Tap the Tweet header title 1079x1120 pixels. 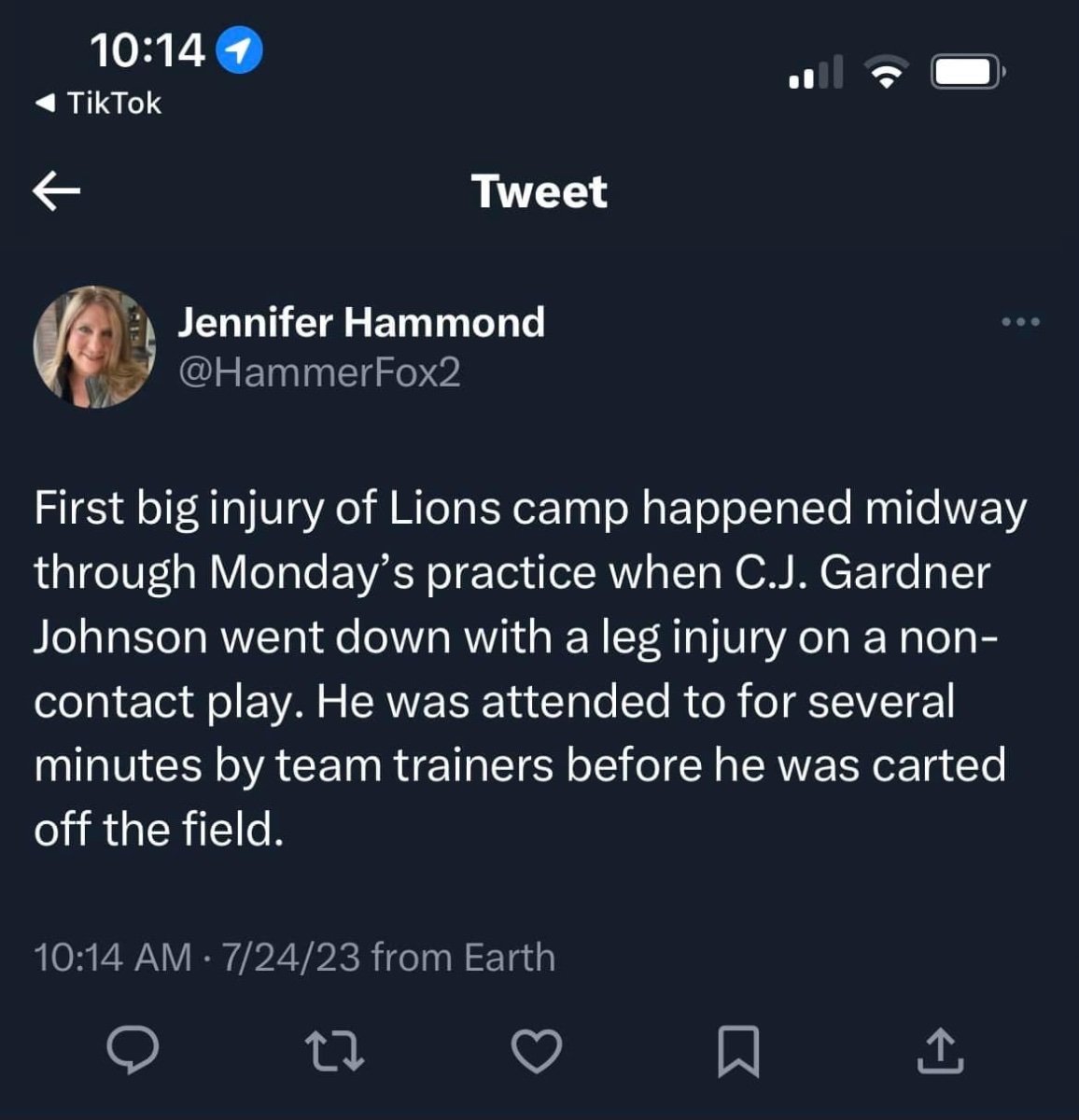pos(539,191)
